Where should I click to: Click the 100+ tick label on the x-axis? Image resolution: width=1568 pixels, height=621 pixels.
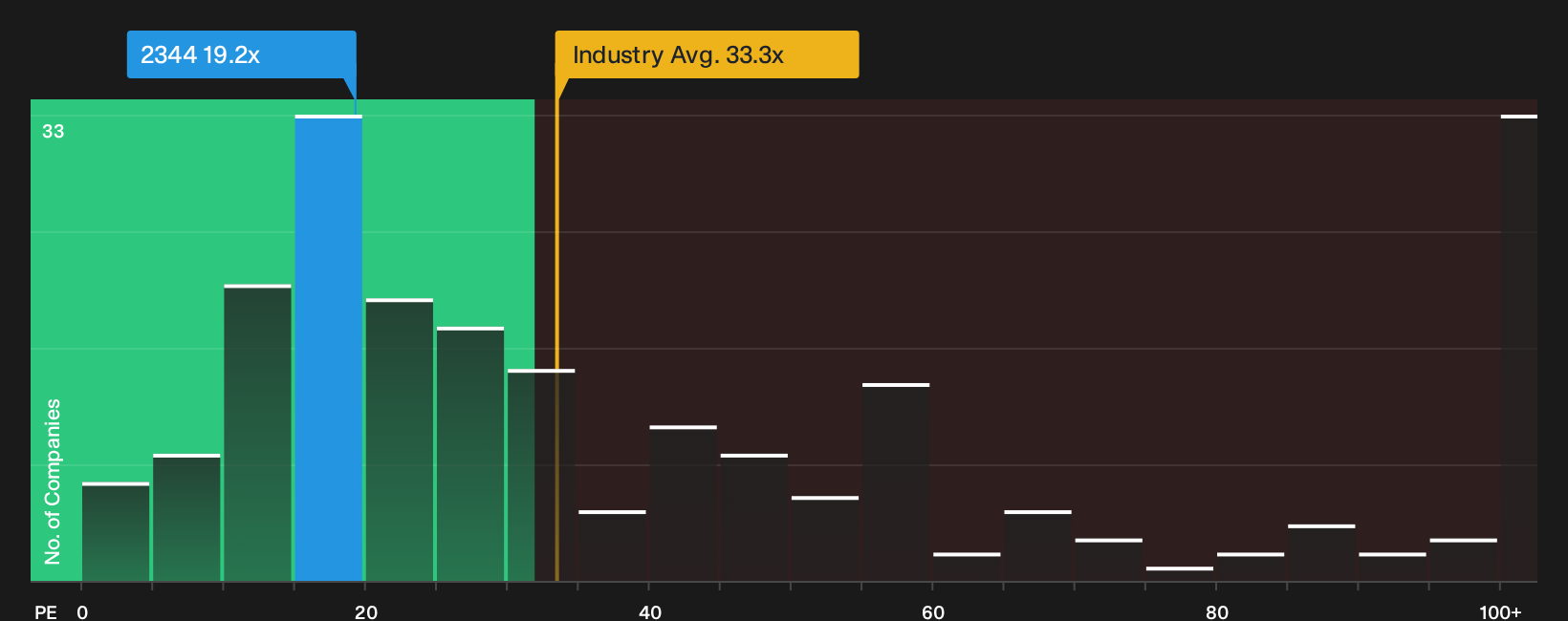[x=1500, y=612]
